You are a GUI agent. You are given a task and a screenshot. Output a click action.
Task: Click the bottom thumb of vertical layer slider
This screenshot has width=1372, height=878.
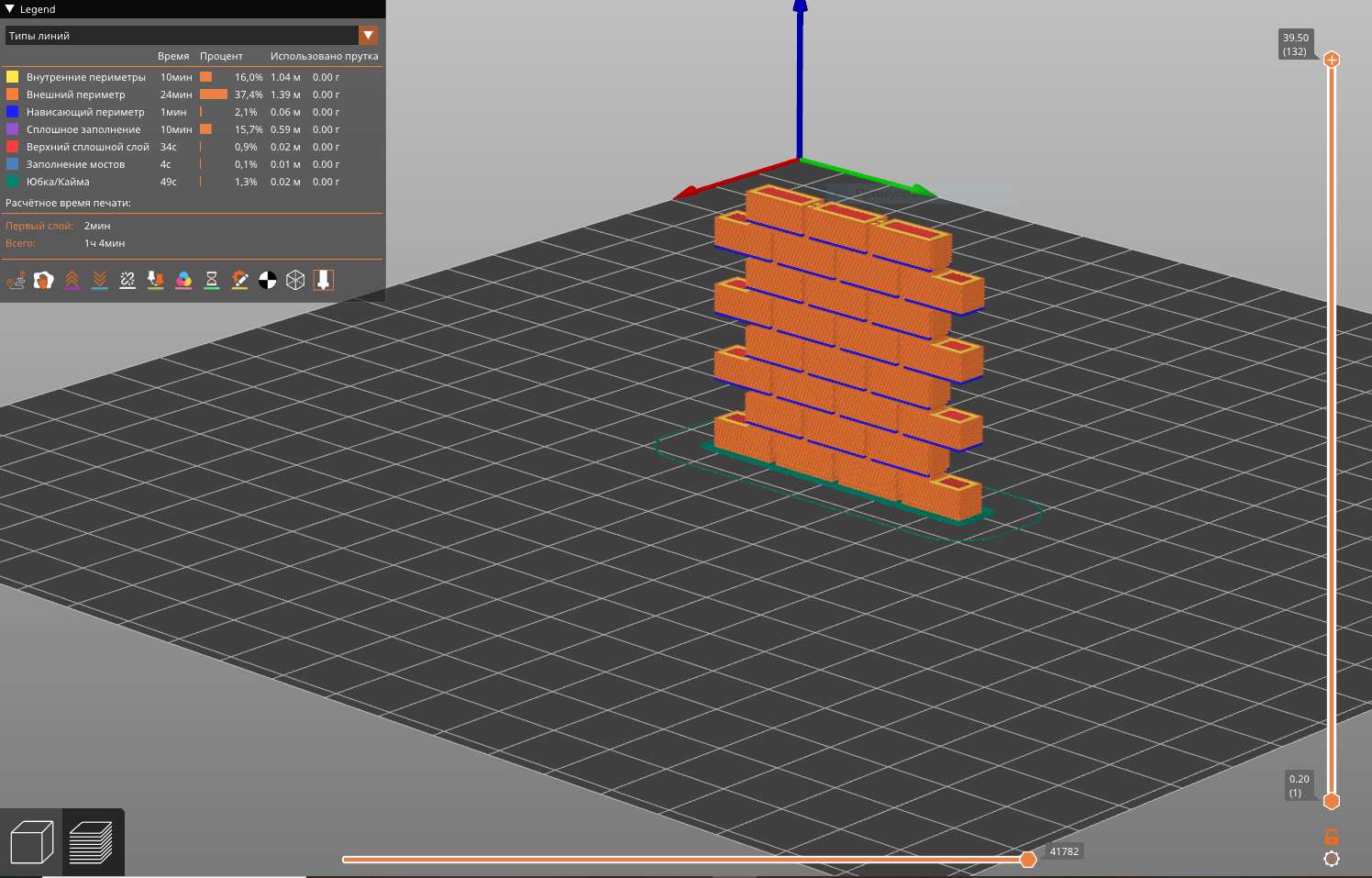pos(1332,801)
